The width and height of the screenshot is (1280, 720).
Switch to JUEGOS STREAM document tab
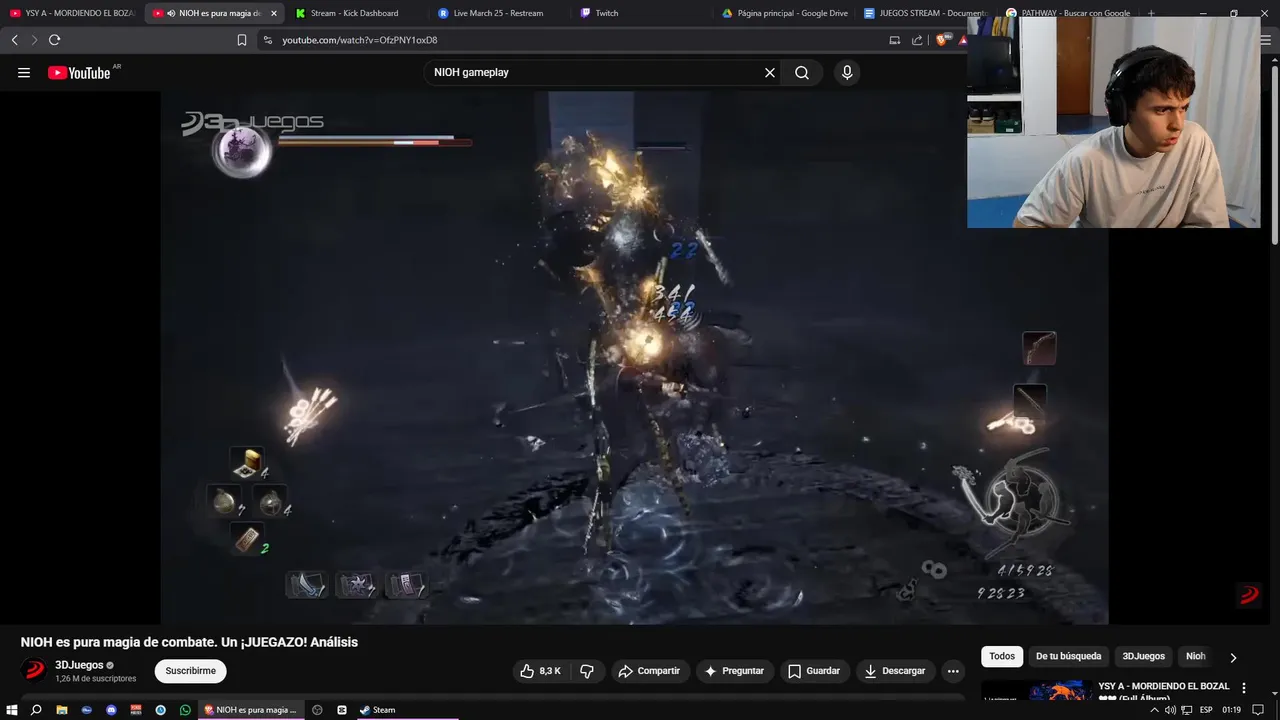926,13
